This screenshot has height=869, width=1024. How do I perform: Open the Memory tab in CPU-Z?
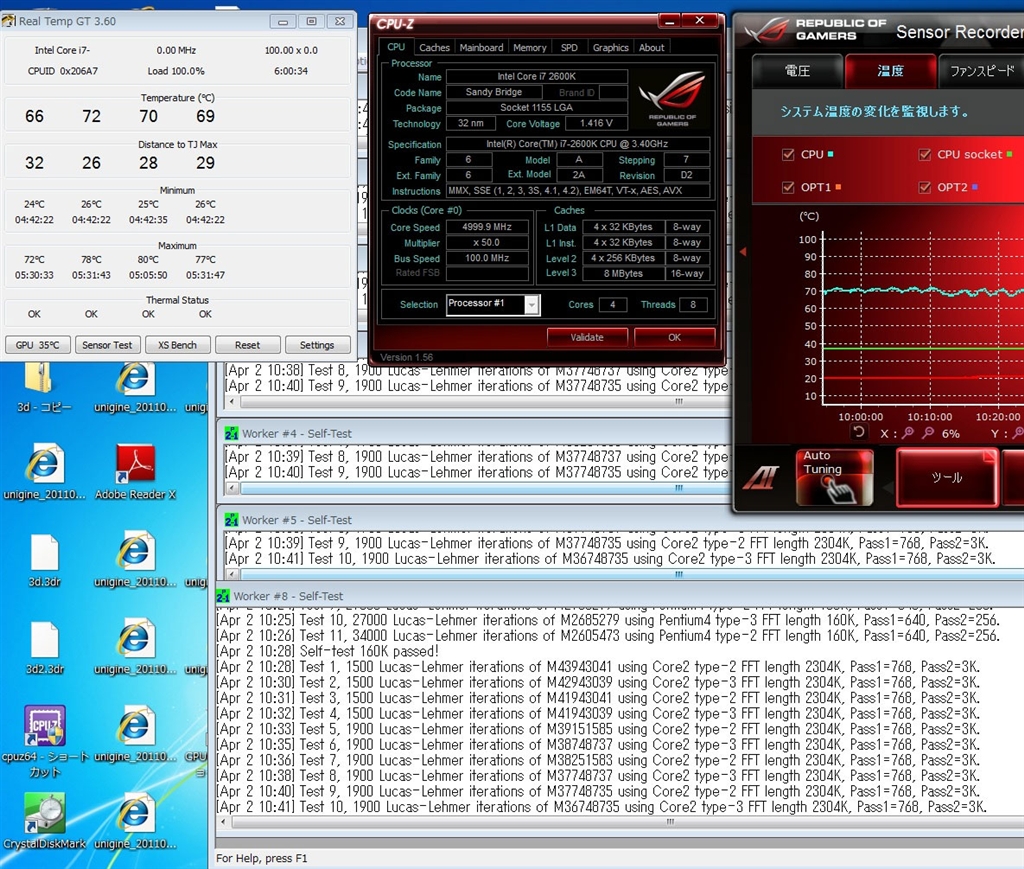pyautogui.click(x=530, y=48)
